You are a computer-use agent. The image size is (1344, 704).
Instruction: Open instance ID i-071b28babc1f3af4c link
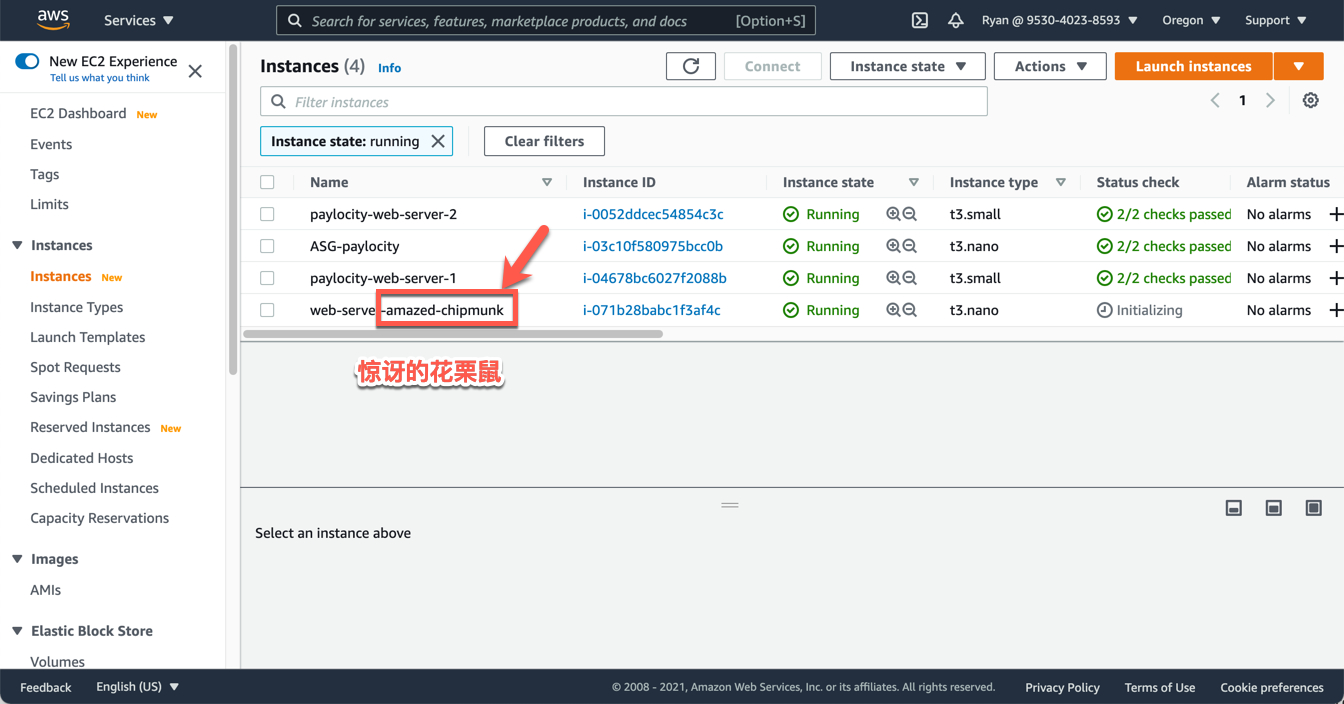coord(652,310)
